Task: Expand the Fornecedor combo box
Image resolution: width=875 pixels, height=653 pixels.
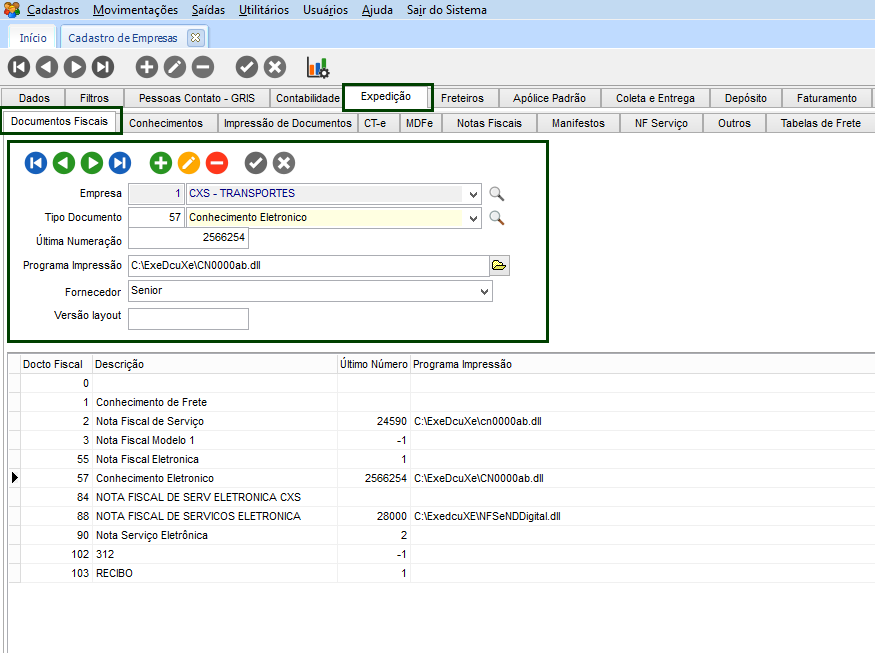Action: coord(484,291)
